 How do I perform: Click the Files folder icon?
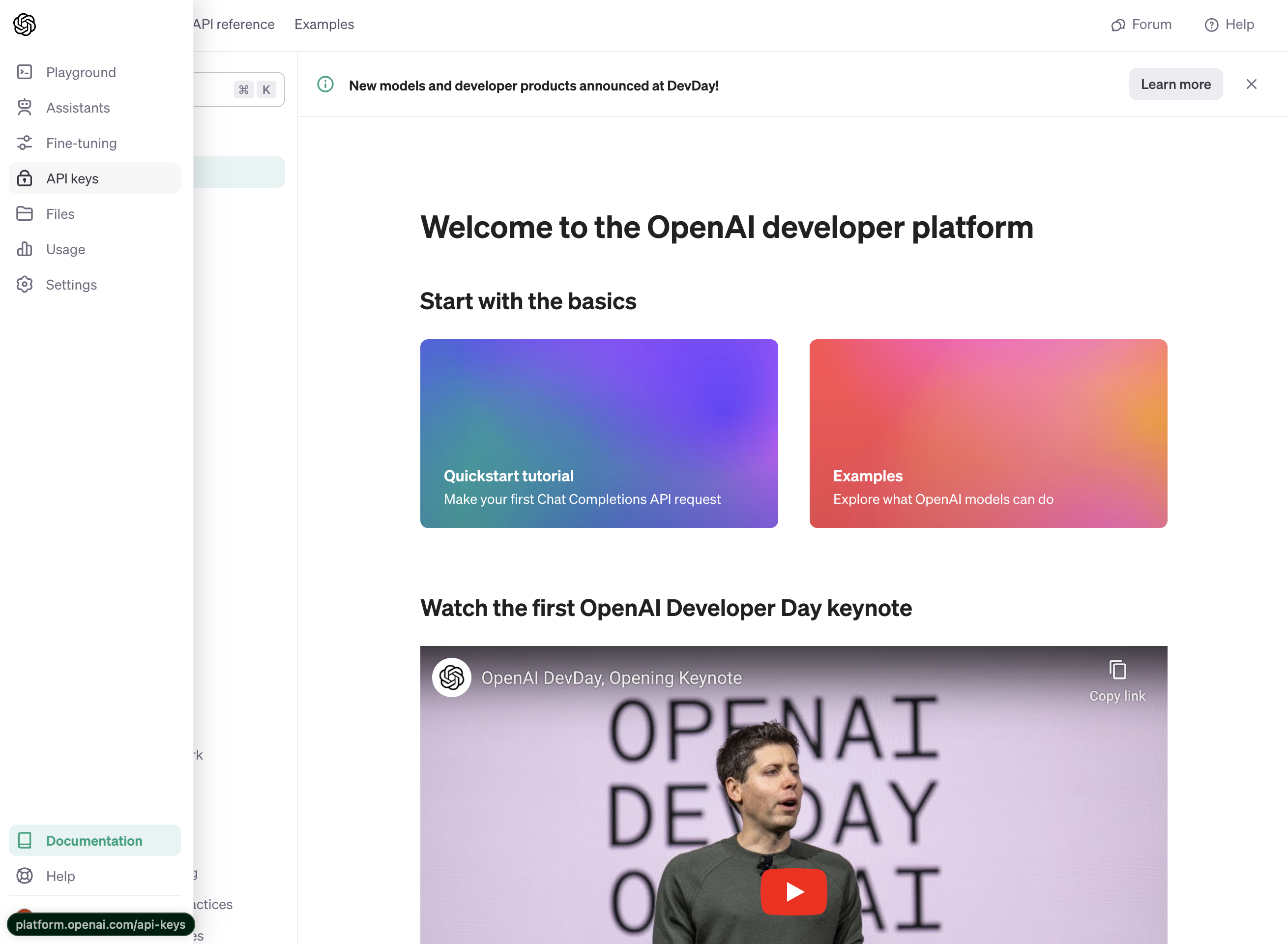coord(25,214)
